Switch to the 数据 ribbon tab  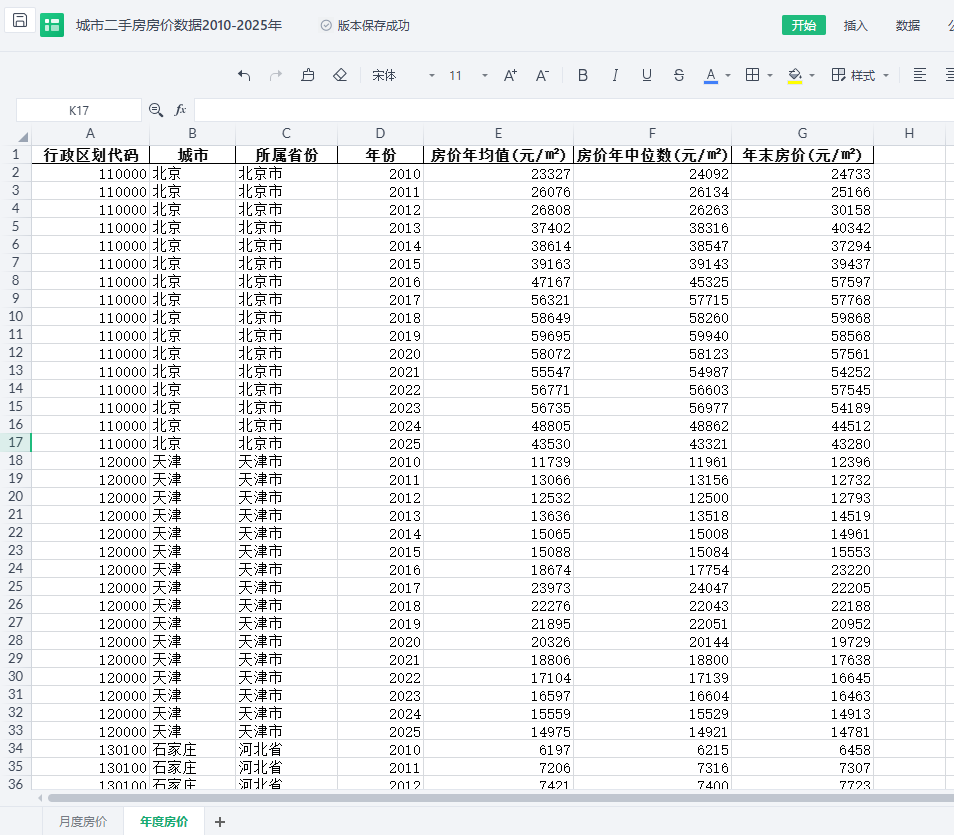(x=908, y=25)
